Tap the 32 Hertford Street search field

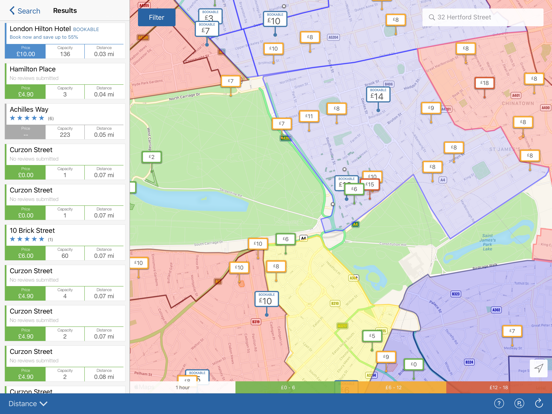tap(483, 17)
